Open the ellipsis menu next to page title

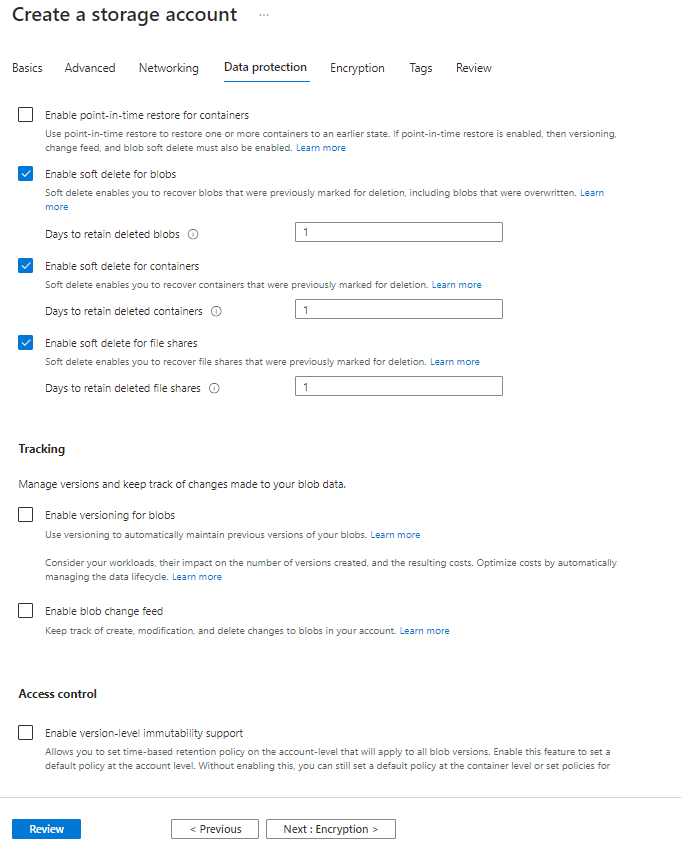(264, 15)
